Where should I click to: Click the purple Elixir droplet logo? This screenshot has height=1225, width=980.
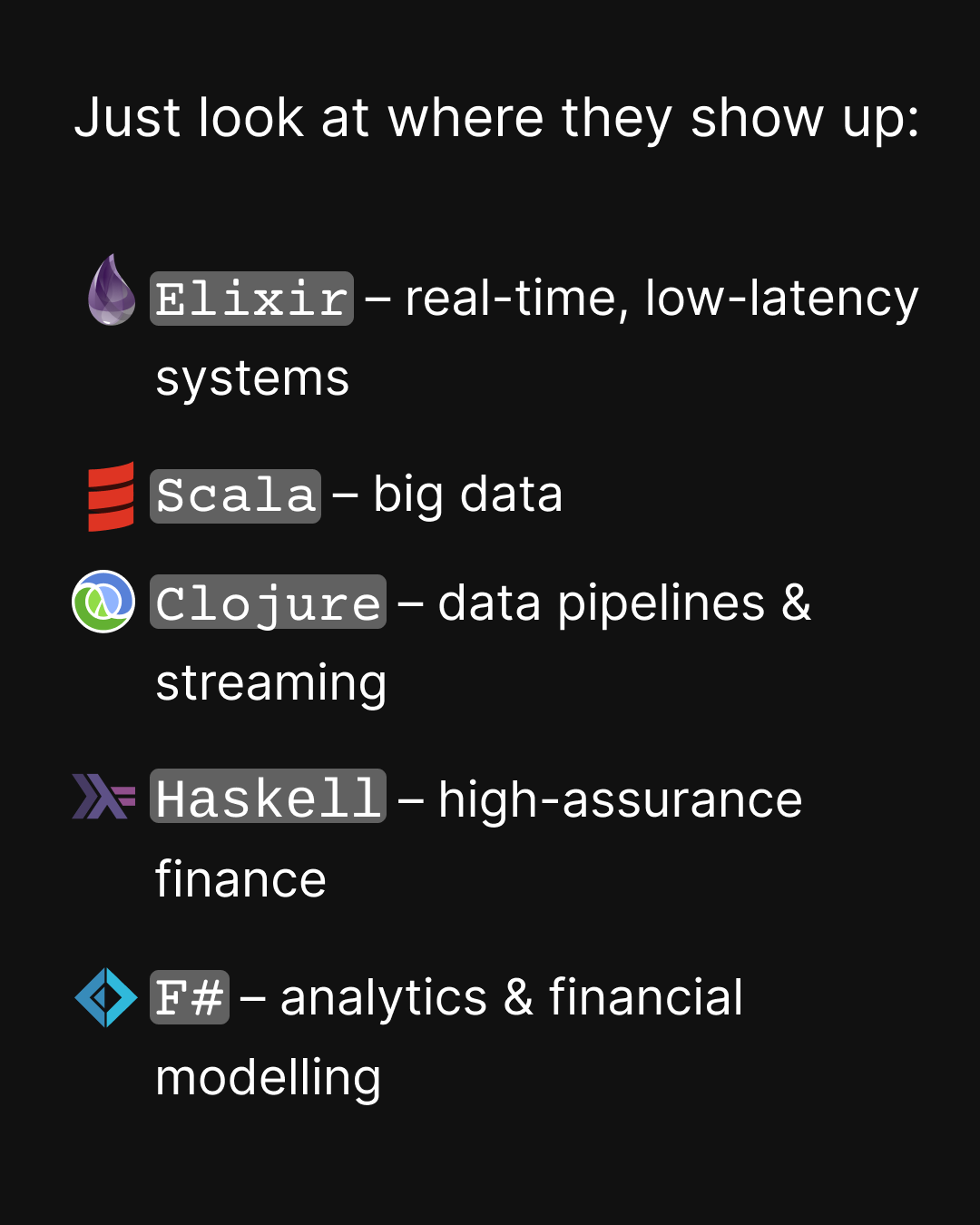(x=112, y=290)
